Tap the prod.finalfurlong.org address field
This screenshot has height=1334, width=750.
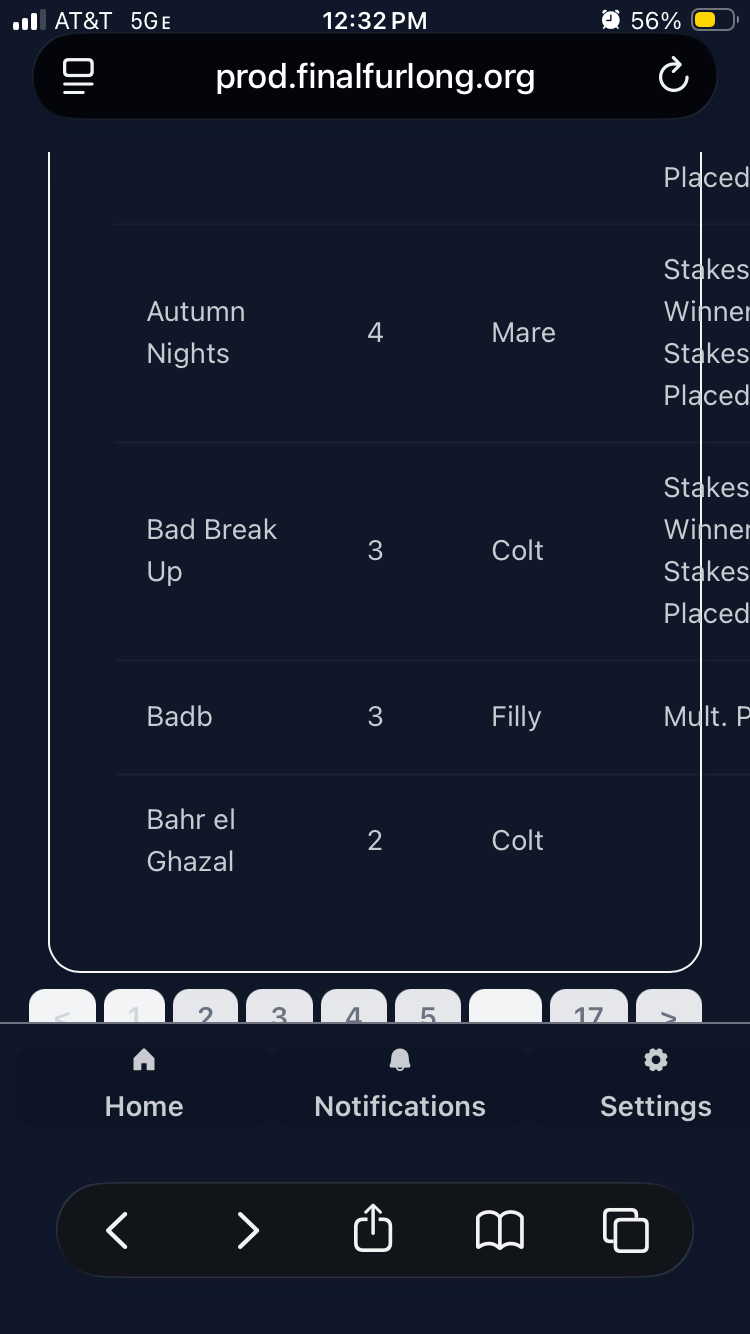click(x=375, y=77)
